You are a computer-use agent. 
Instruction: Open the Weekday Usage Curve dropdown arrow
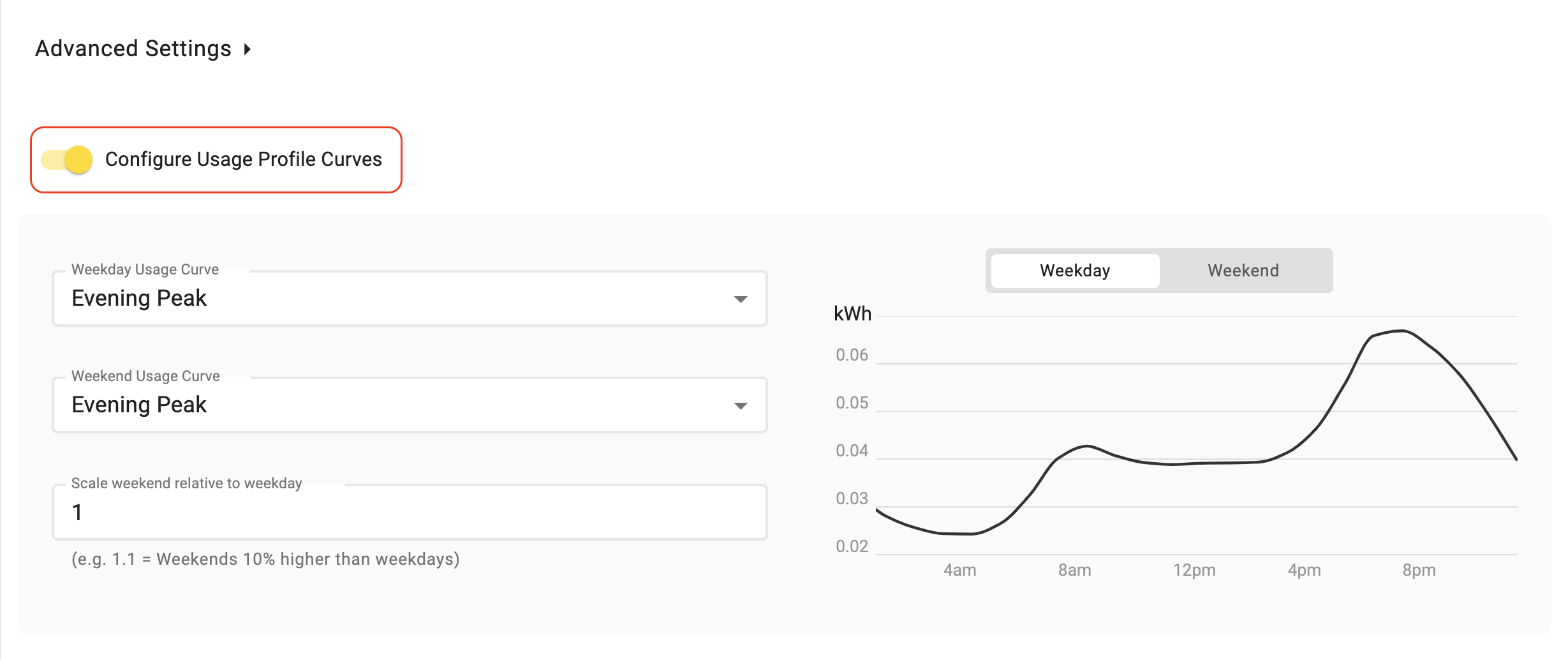(x=740, y=299)
